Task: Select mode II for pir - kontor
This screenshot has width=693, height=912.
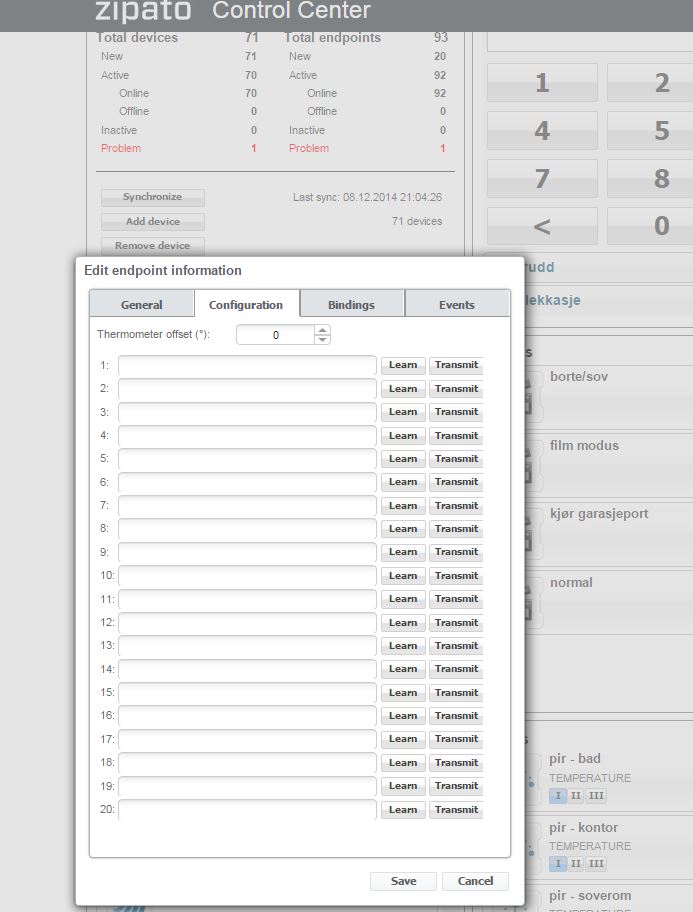Action: tap(576, 864)
